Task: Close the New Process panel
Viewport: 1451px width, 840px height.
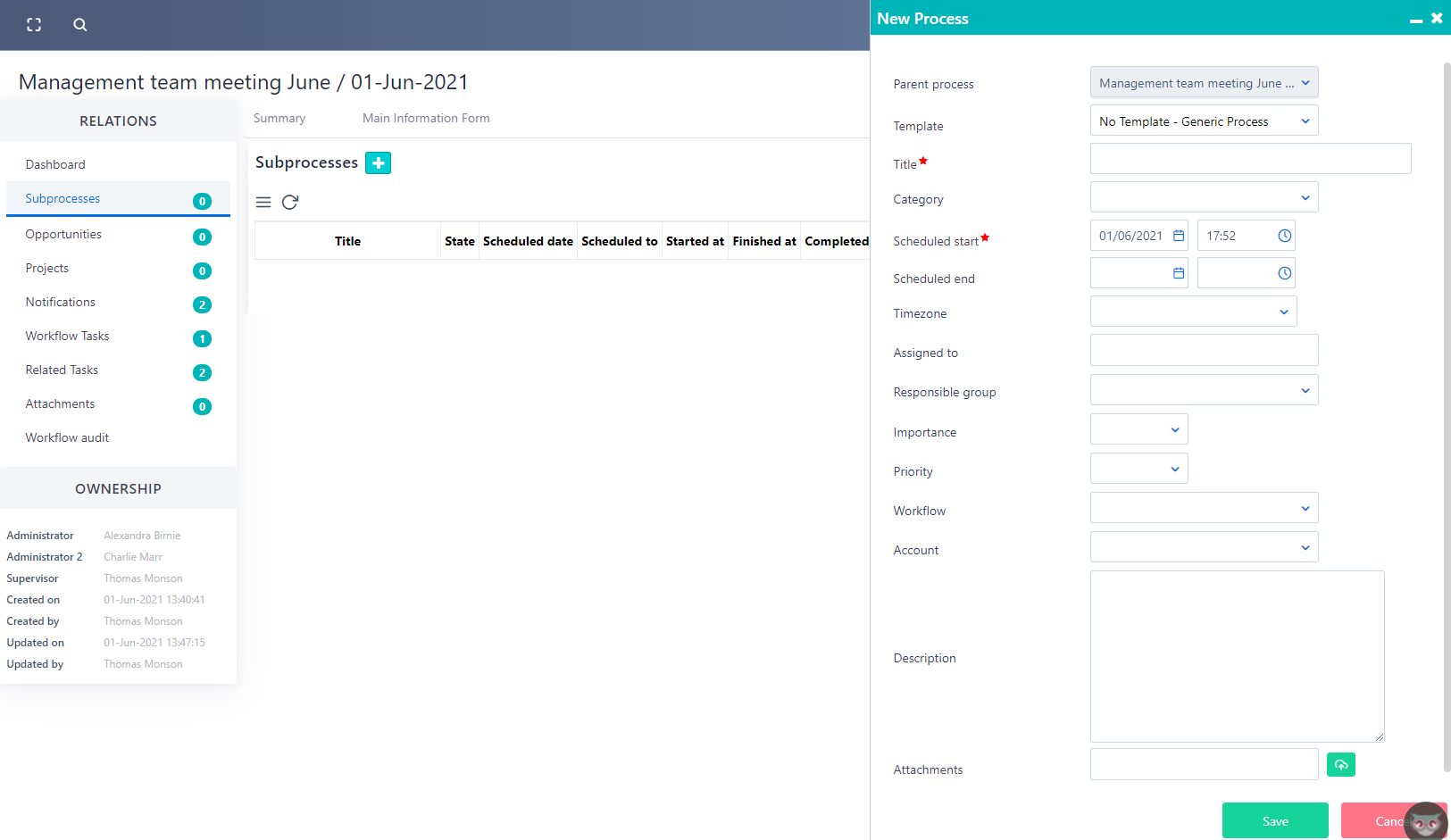Action: coord(1437,18)
